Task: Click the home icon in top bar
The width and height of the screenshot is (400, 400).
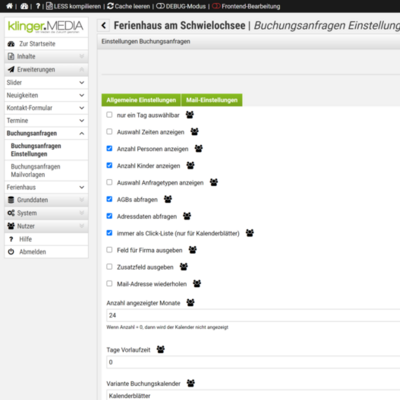Action: click(9, 6)
